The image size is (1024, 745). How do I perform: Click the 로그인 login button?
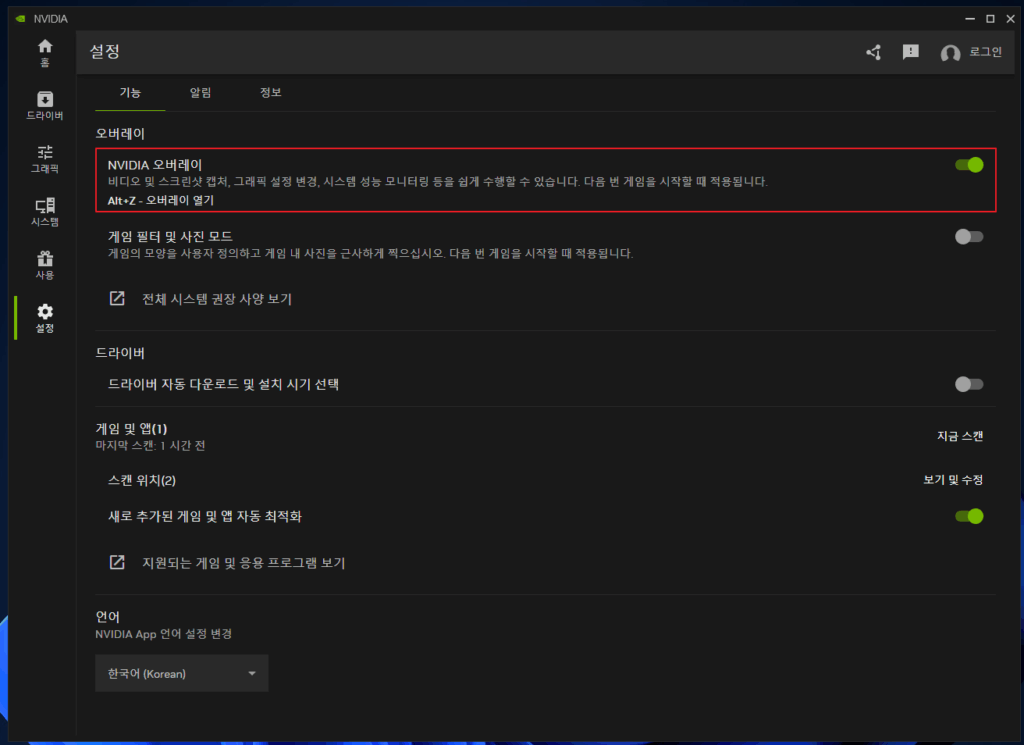click(985, 52)
